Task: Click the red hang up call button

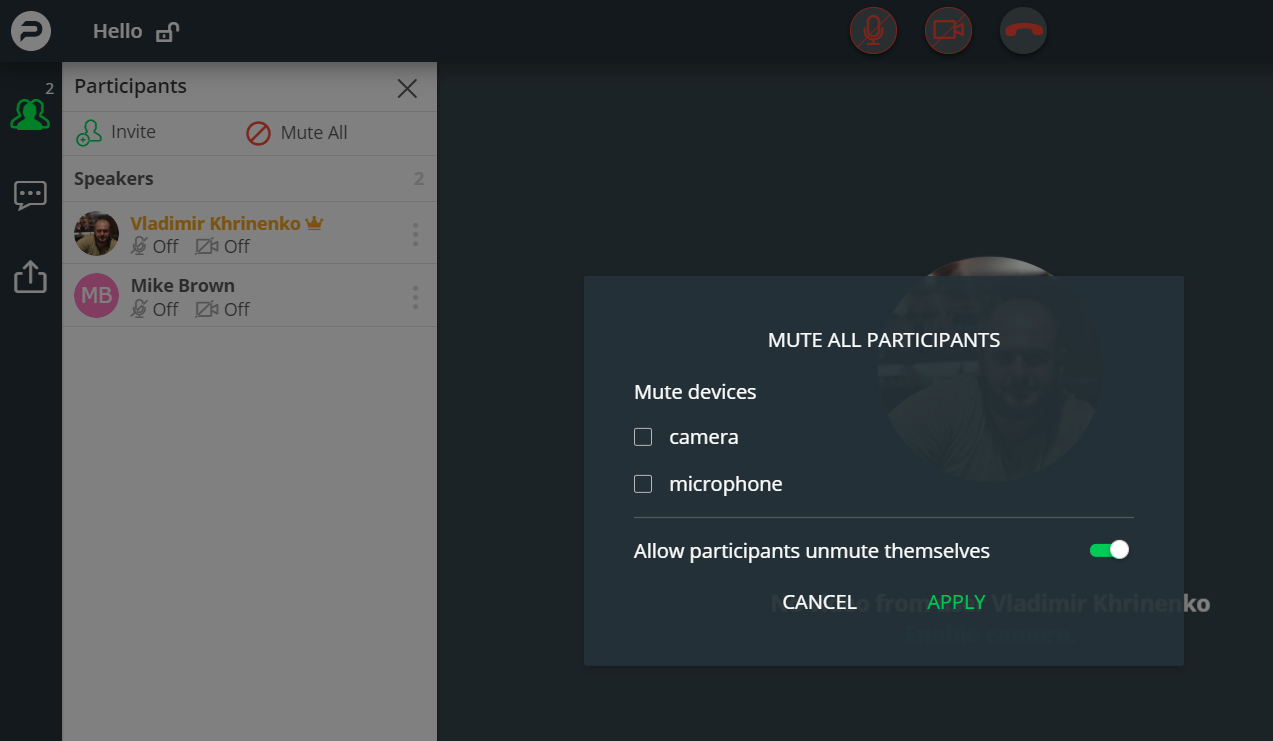Action: tap(1023, 31)
